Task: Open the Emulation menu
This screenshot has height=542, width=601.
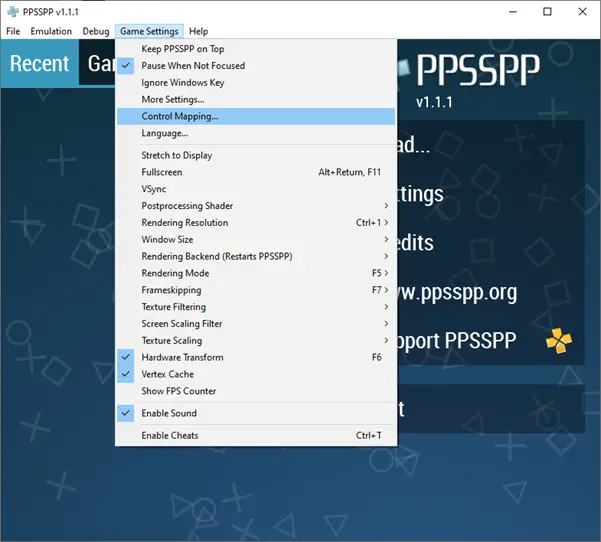Action: click(51, 31)
